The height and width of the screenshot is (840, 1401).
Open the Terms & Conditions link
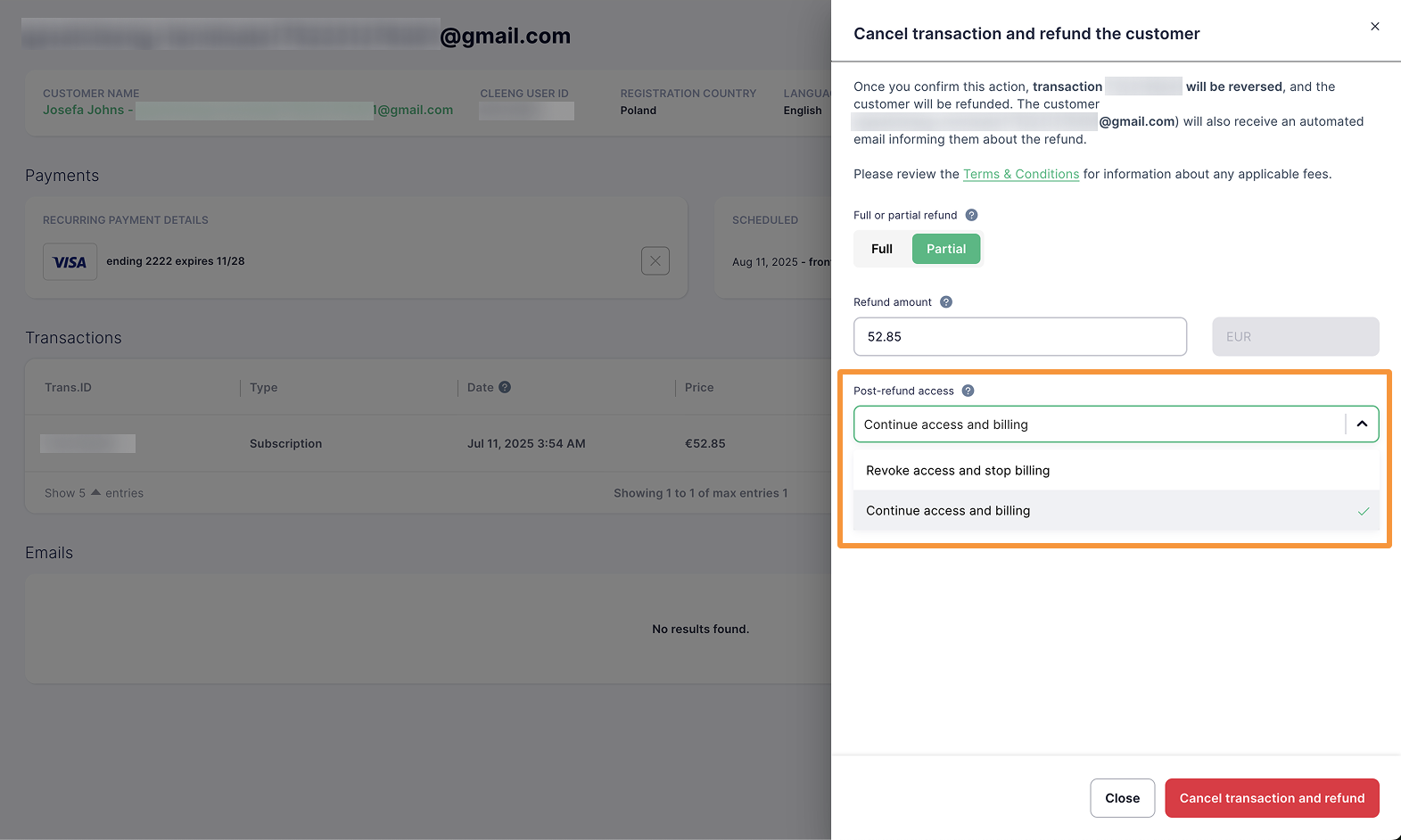coord(1021,174)
